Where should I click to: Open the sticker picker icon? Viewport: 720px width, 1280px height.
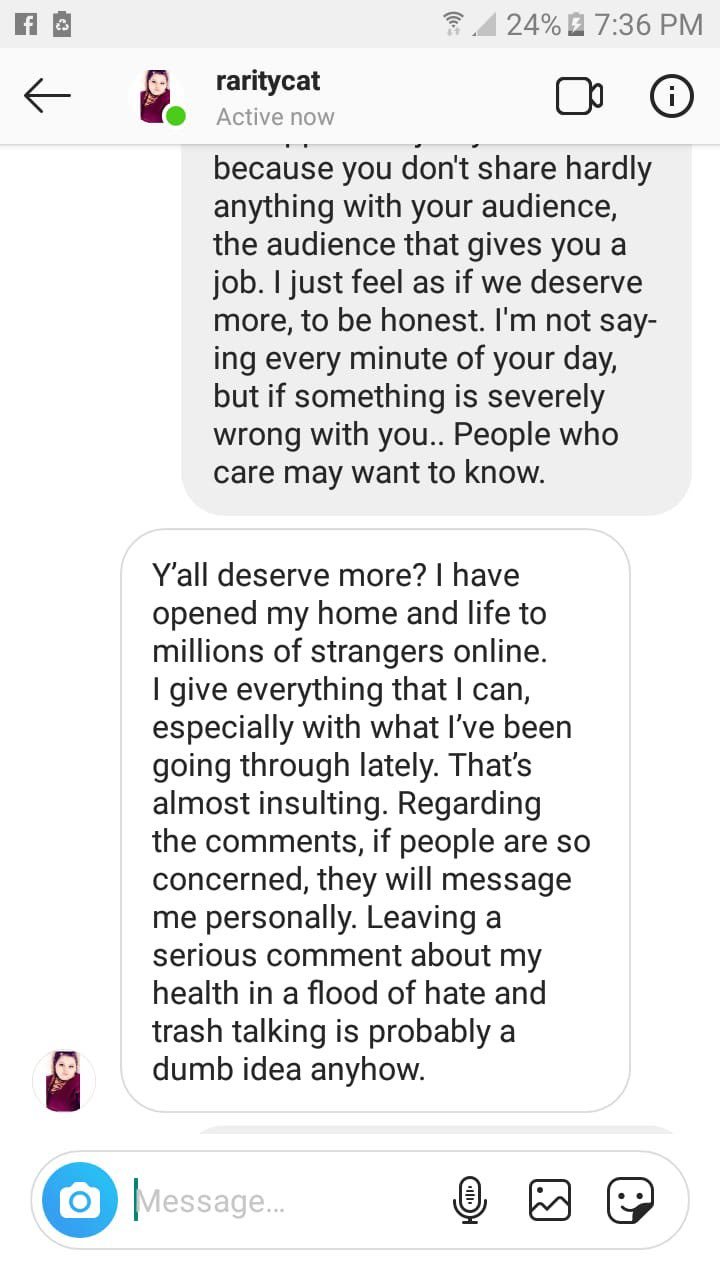coord(630,1200)
